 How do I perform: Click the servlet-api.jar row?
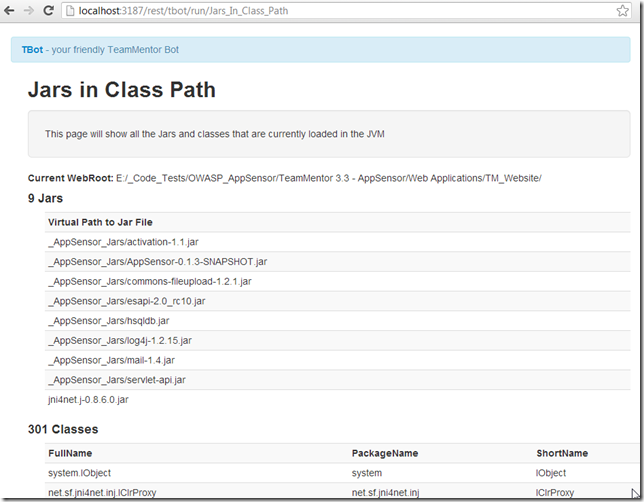(116, 380)
